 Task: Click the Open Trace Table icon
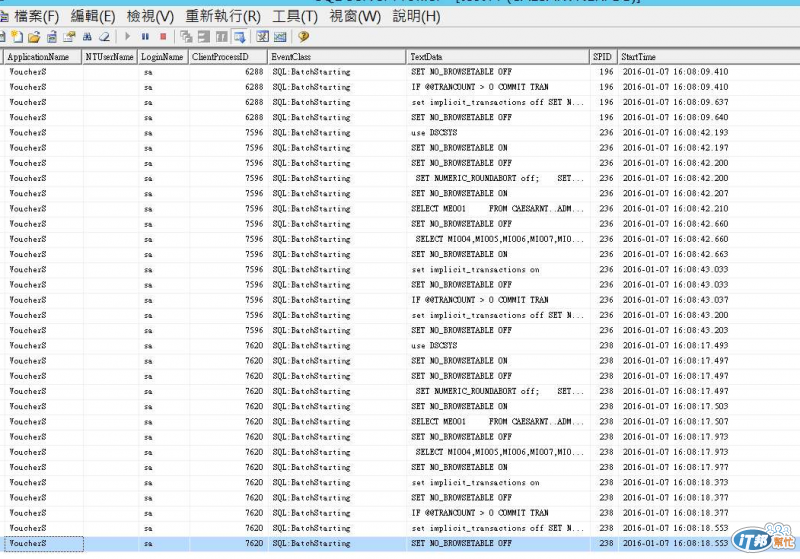(52, 37)
